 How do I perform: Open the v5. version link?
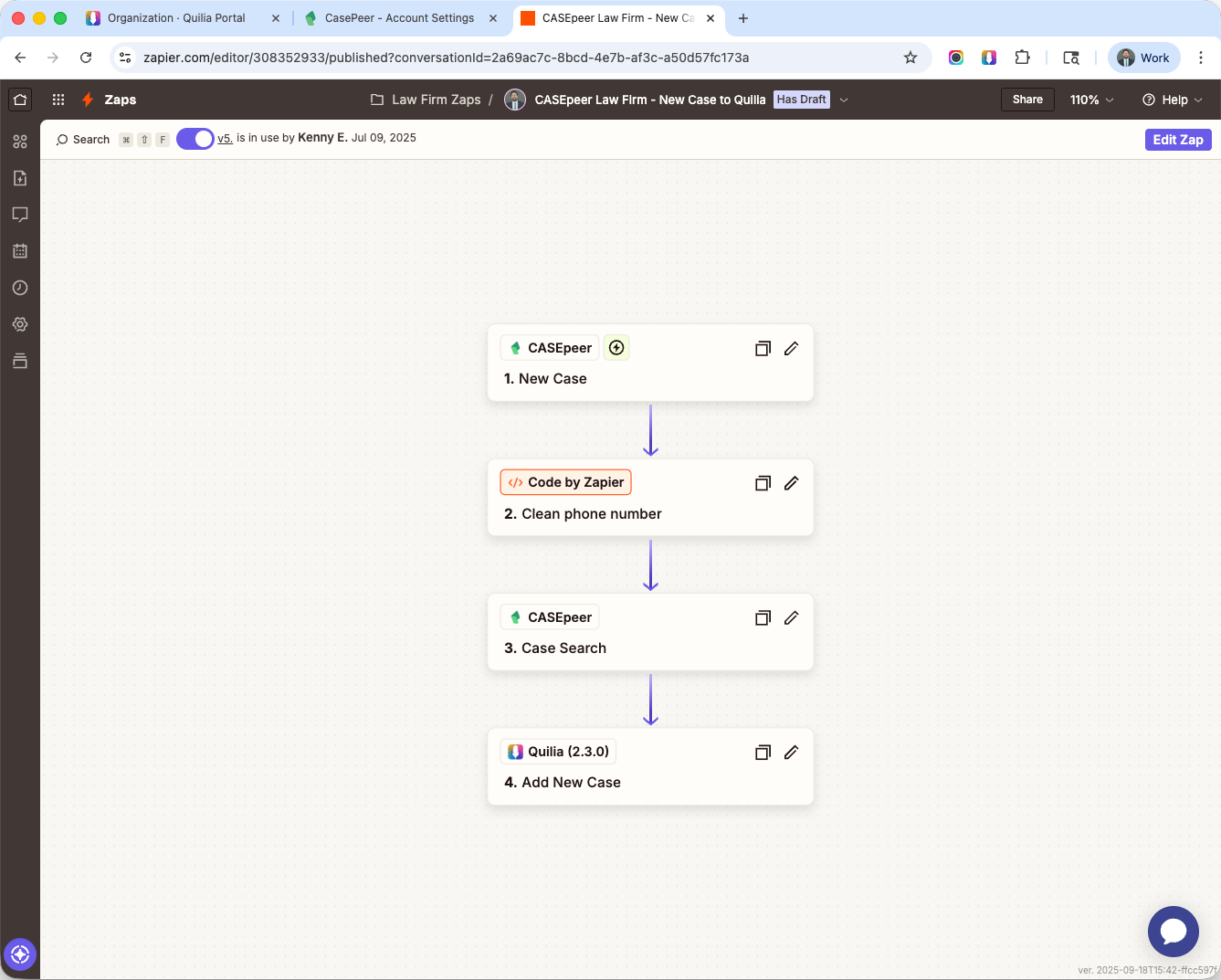point(225,139)
